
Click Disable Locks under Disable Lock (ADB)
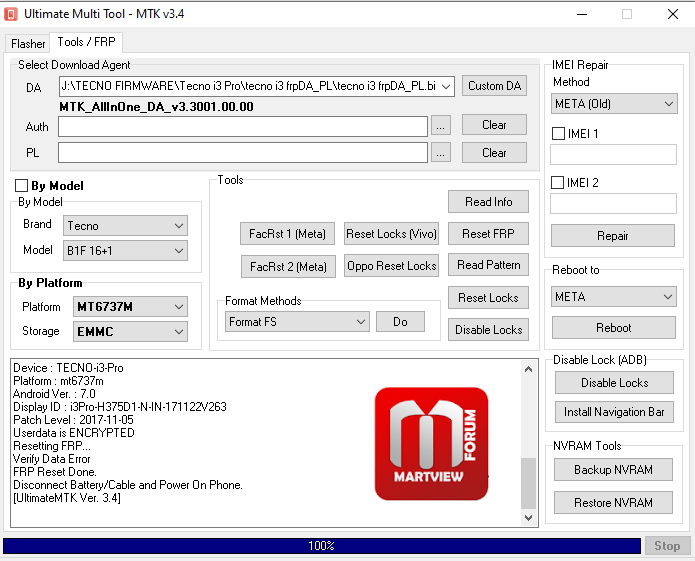[614, 382]
